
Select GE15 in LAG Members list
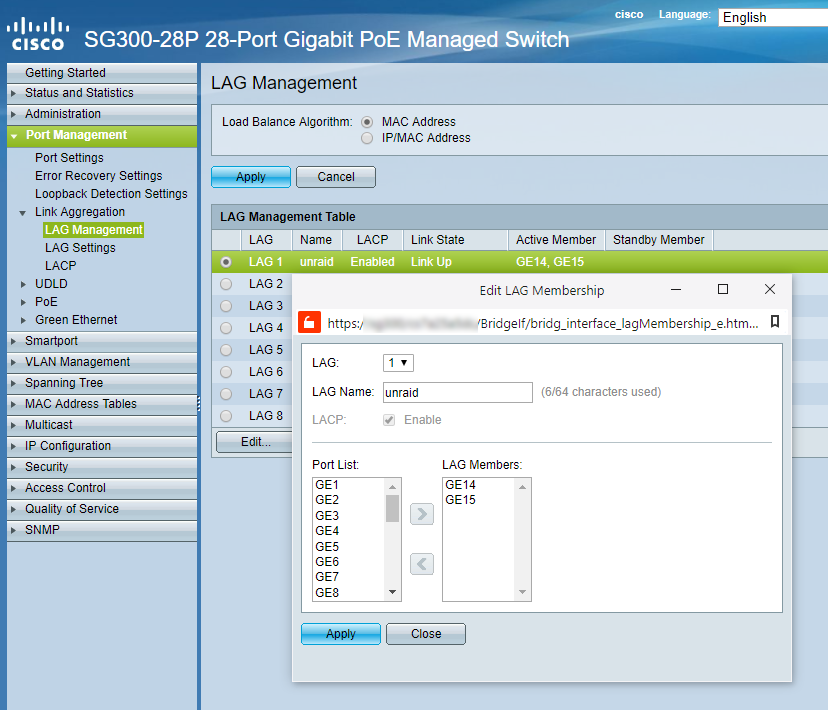[479, 500]
